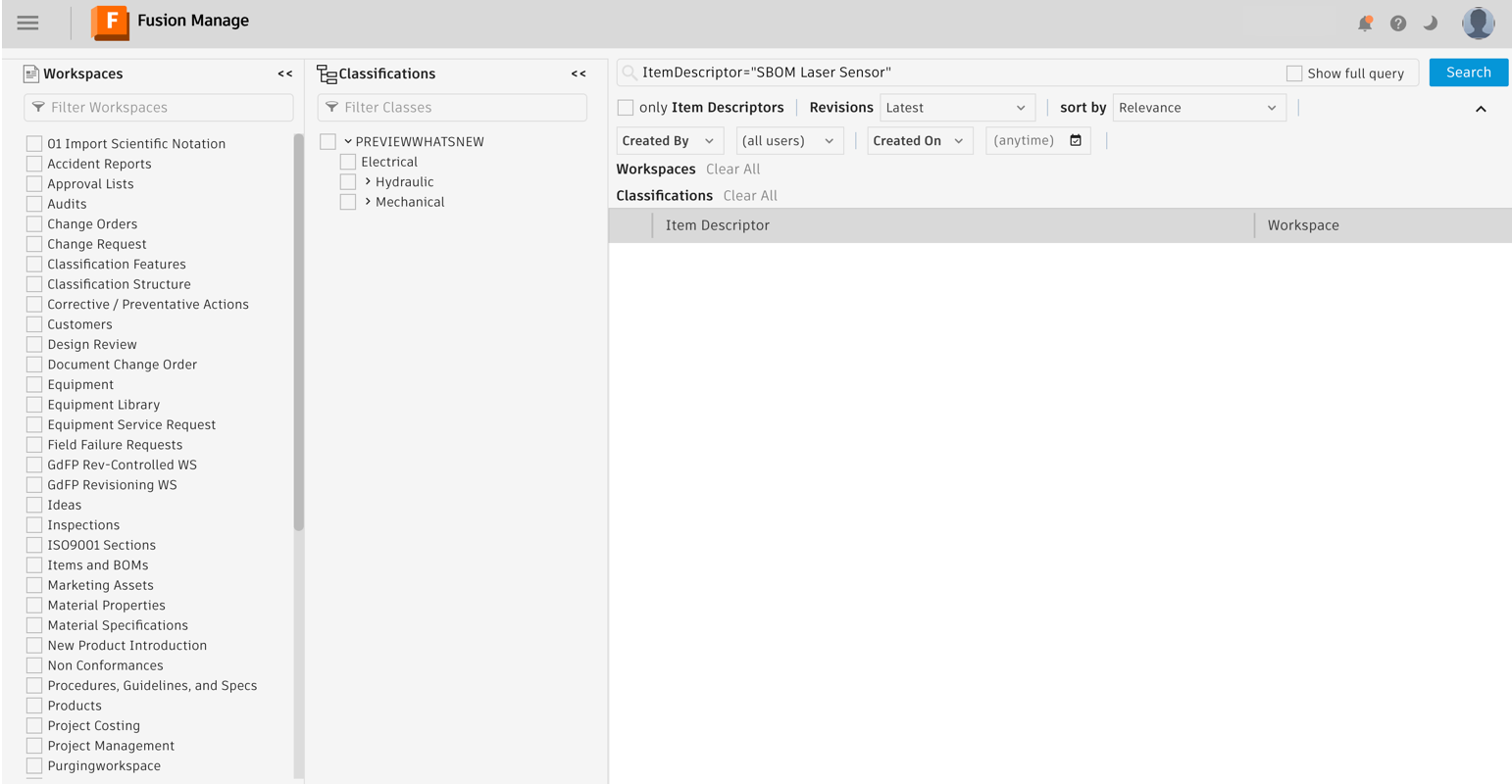Open the Revisions Latest dropdown
Image resolution: width=1512 pixels, height=784 pixels.
coord(956,107)
